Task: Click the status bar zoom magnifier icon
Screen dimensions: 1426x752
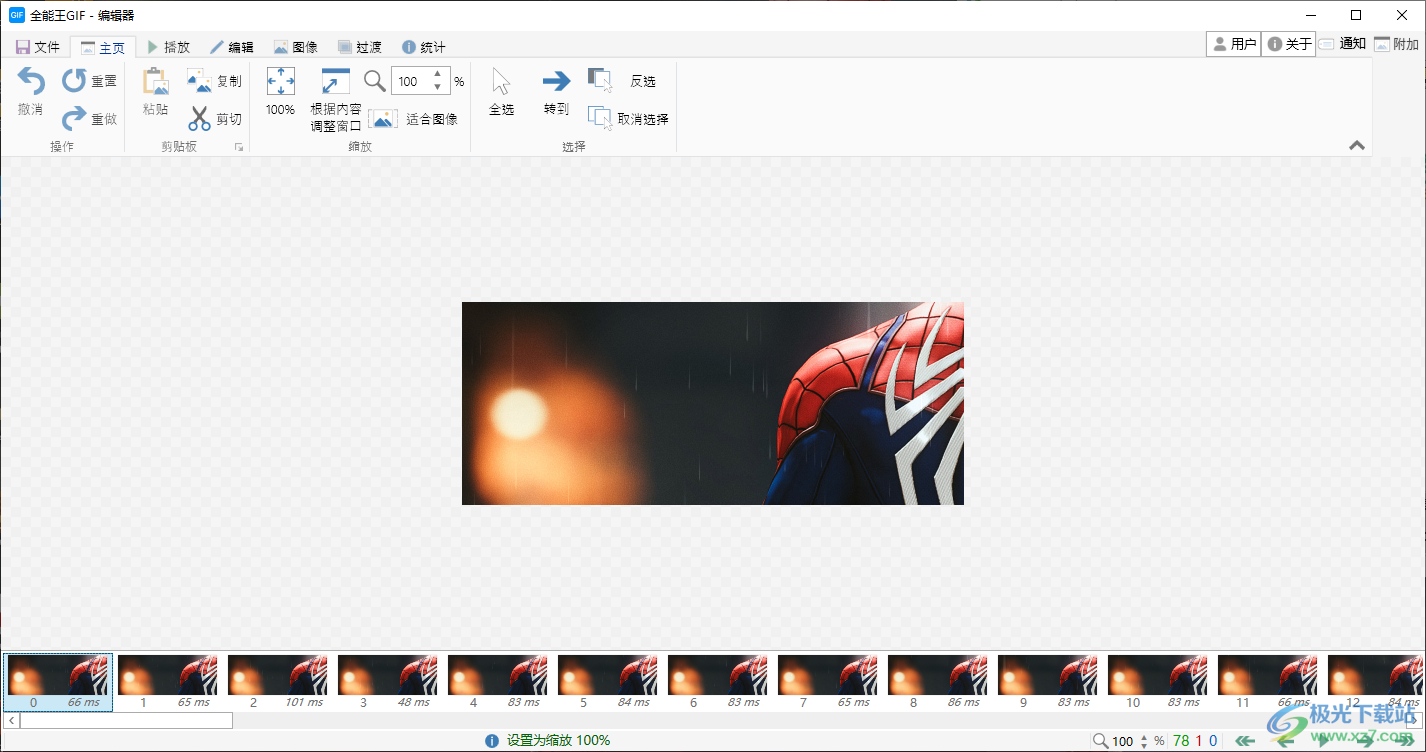Action: tap(1100, 741)
